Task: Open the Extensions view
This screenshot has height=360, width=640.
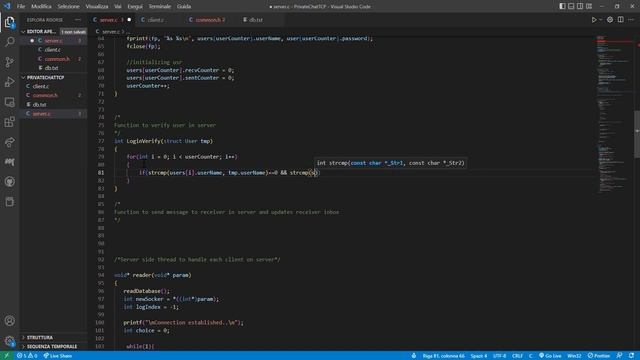Action: click(x=9, y=122)
